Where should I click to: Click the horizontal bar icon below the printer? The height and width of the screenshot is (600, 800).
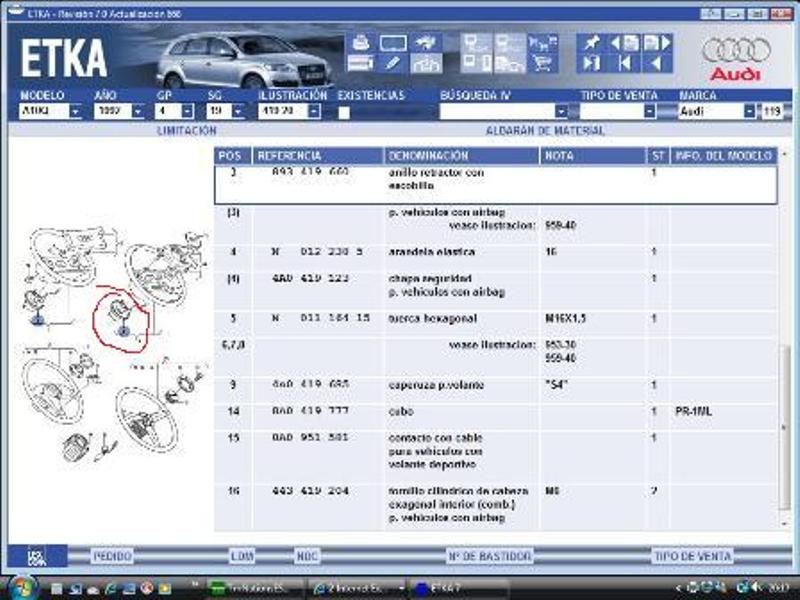(x=361, y=64)
